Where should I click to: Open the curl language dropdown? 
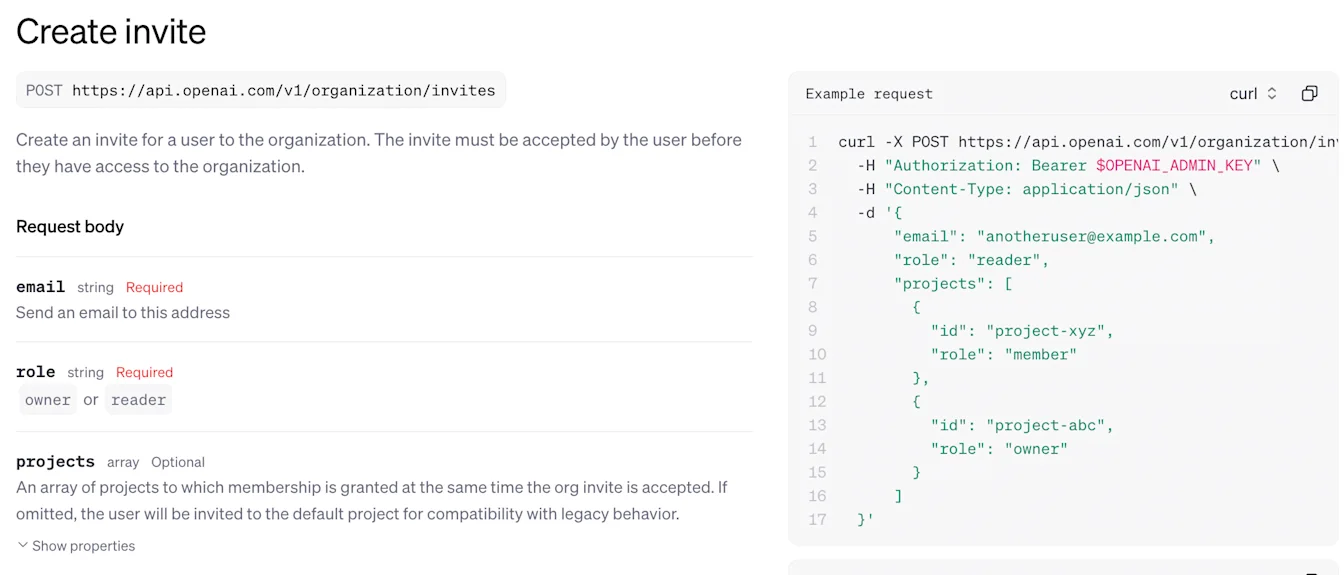[1253, 93]
